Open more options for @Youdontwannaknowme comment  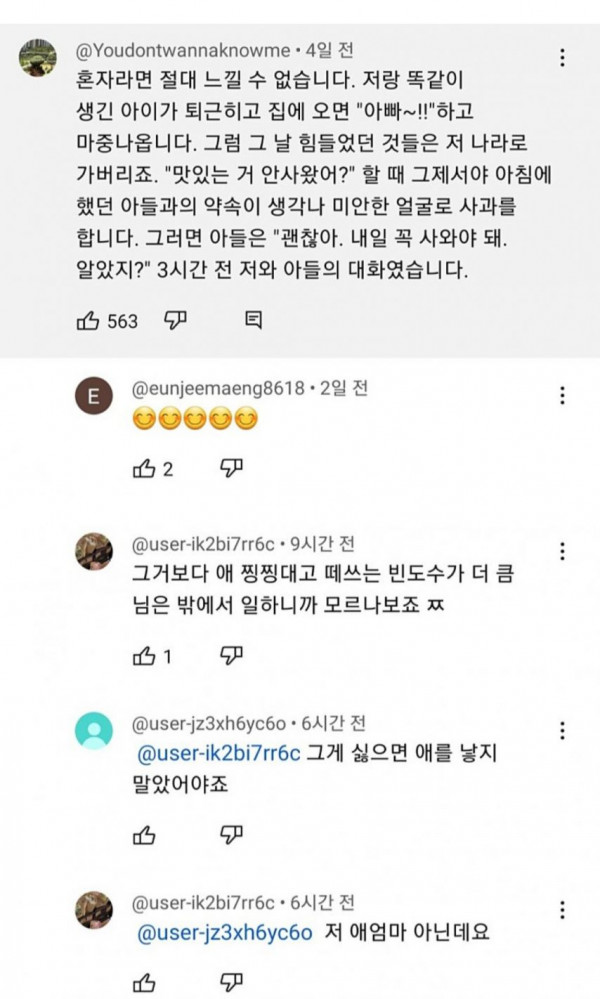pos(565,58)
